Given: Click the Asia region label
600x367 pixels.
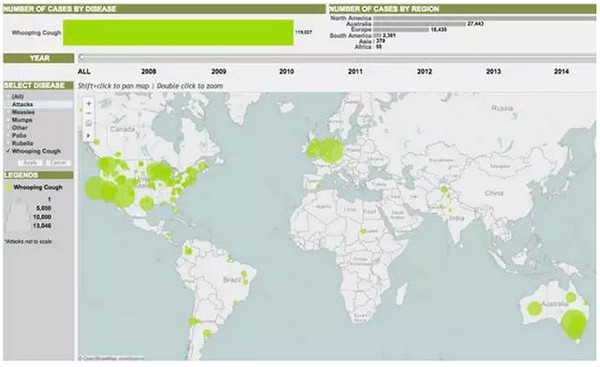Looking at the screenshot, I should pos(365,41).
